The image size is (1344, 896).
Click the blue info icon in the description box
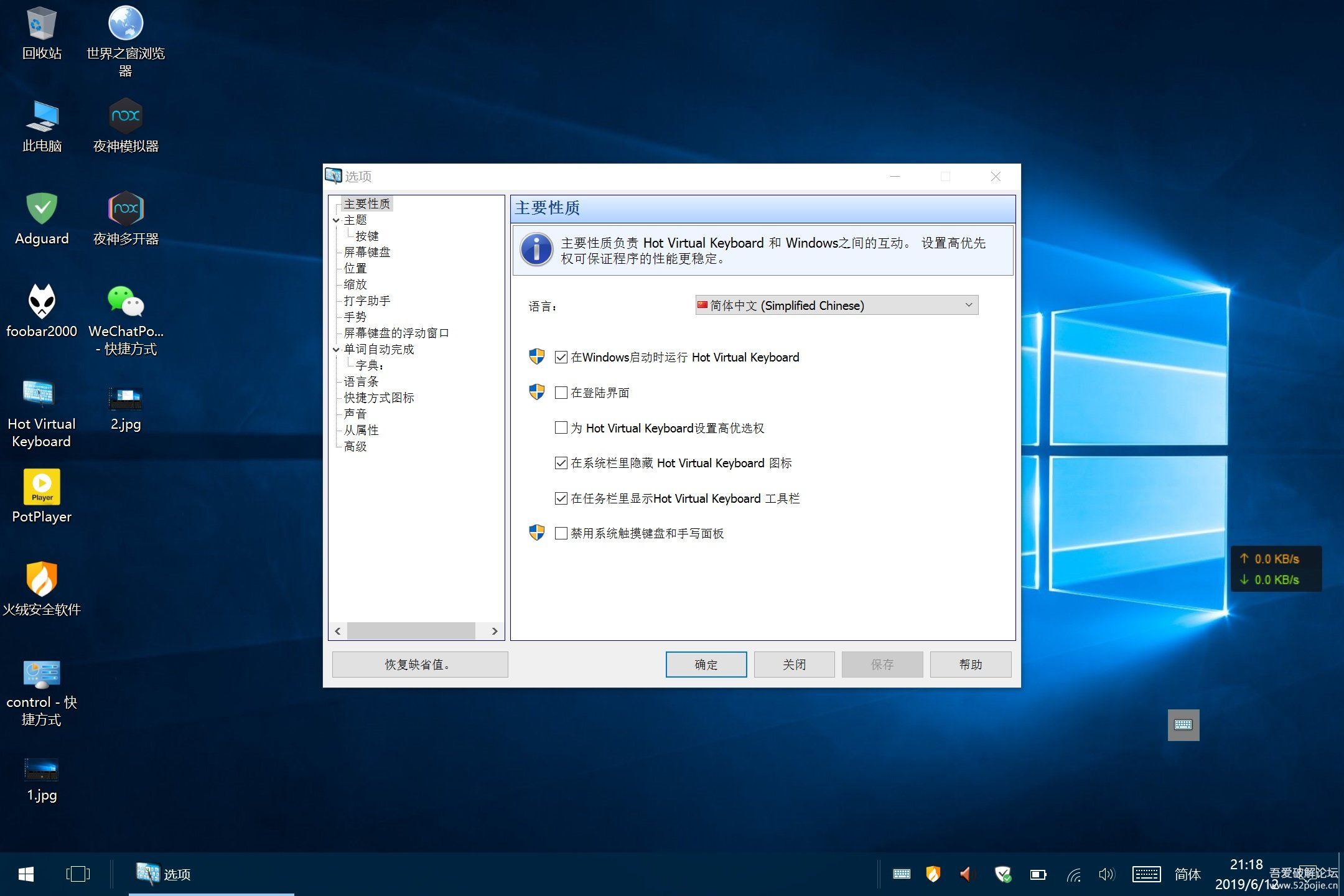tap(536, 250)
